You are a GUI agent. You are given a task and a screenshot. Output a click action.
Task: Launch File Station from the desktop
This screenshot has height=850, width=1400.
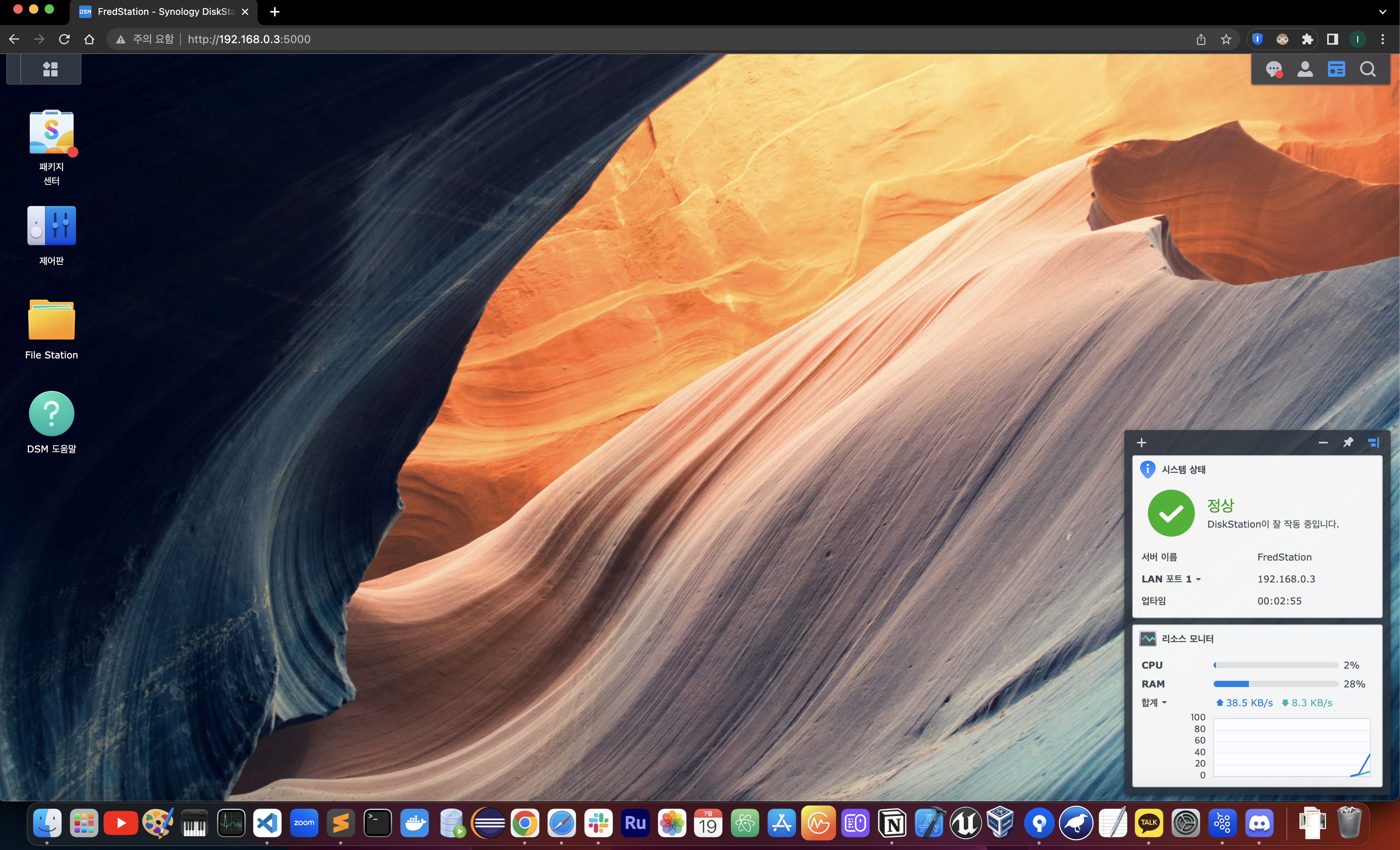[x=51, y=320]
